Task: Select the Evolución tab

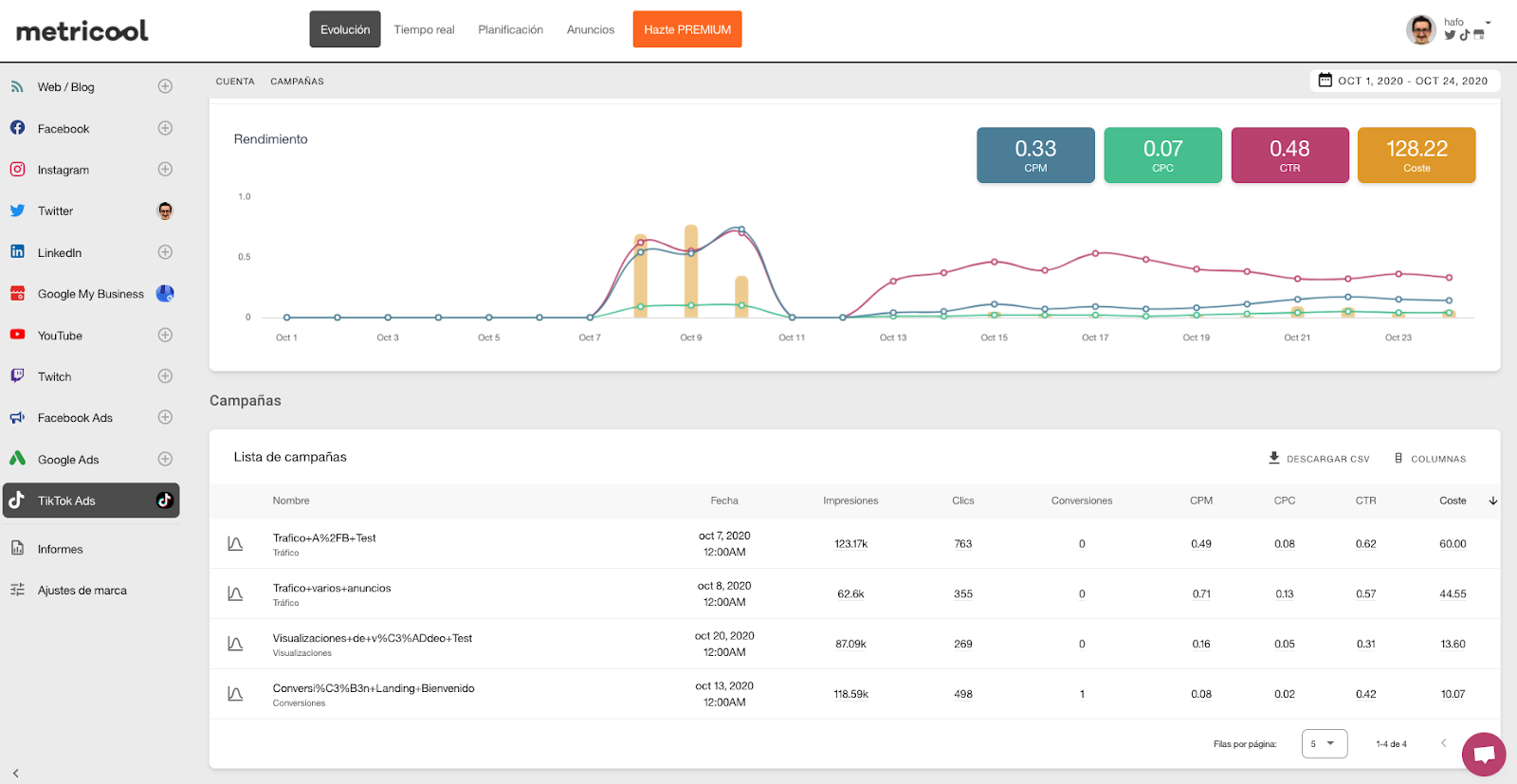Action: (x=345, y=29)
